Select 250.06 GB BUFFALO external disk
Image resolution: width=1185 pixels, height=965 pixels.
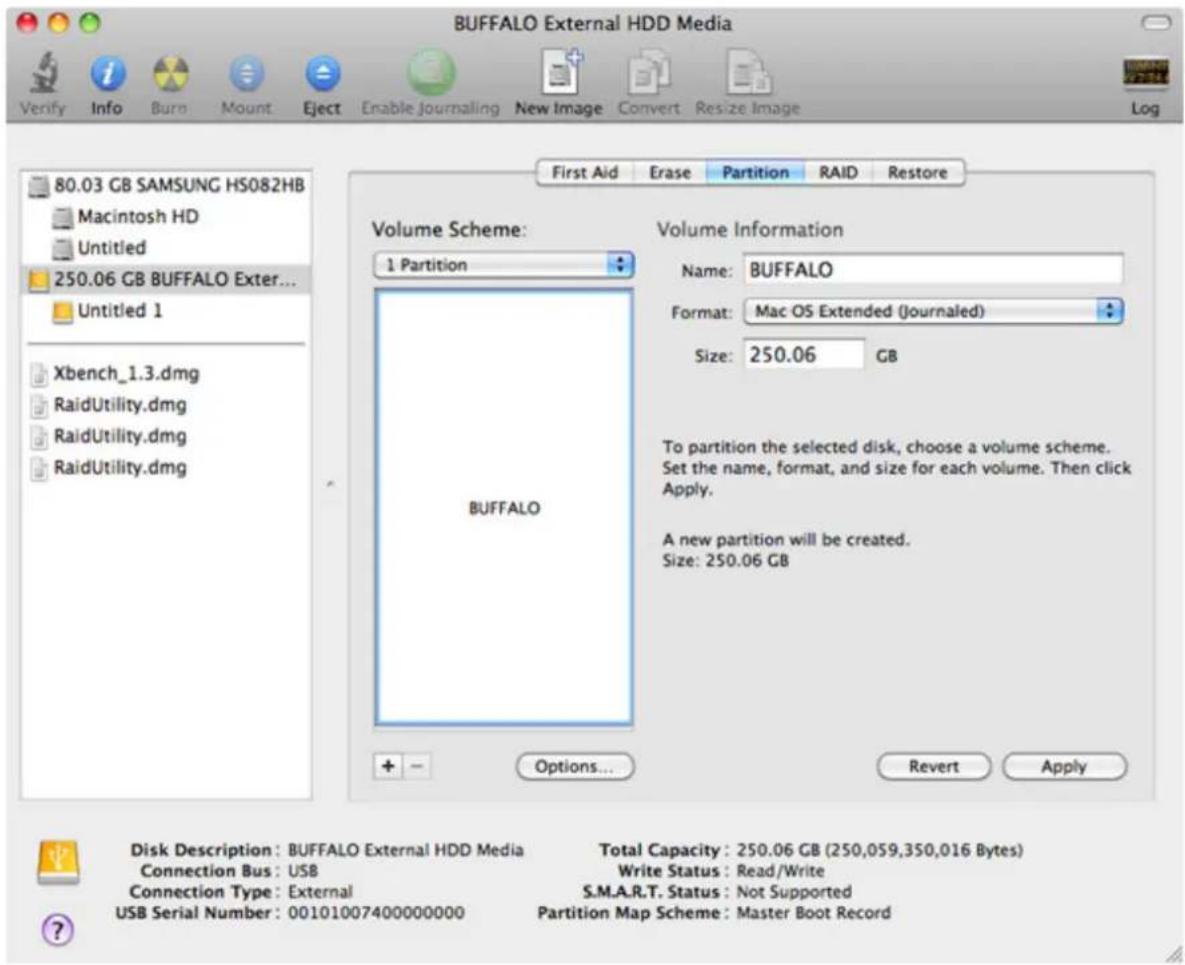click(166, 280)
